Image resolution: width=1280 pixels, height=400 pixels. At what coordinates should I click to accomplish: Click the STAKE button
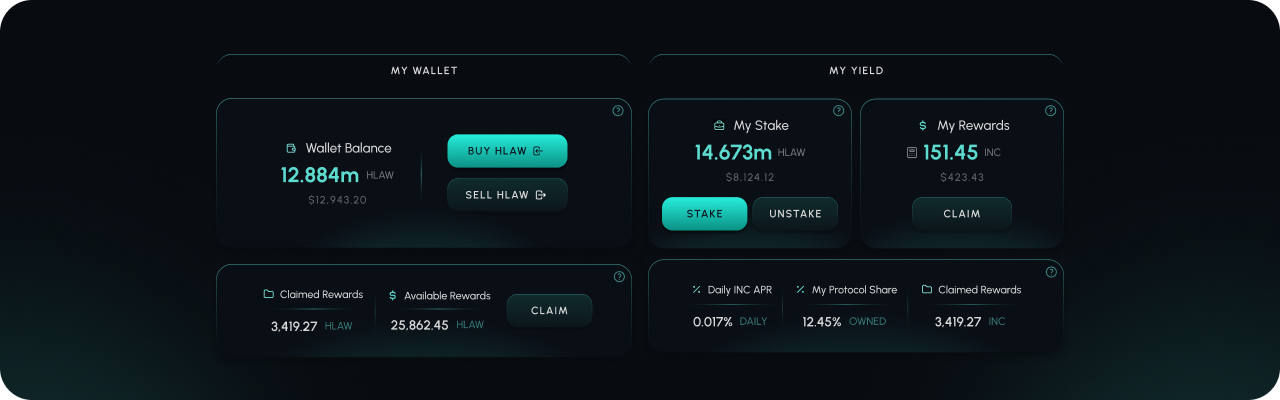pos(704,214)
